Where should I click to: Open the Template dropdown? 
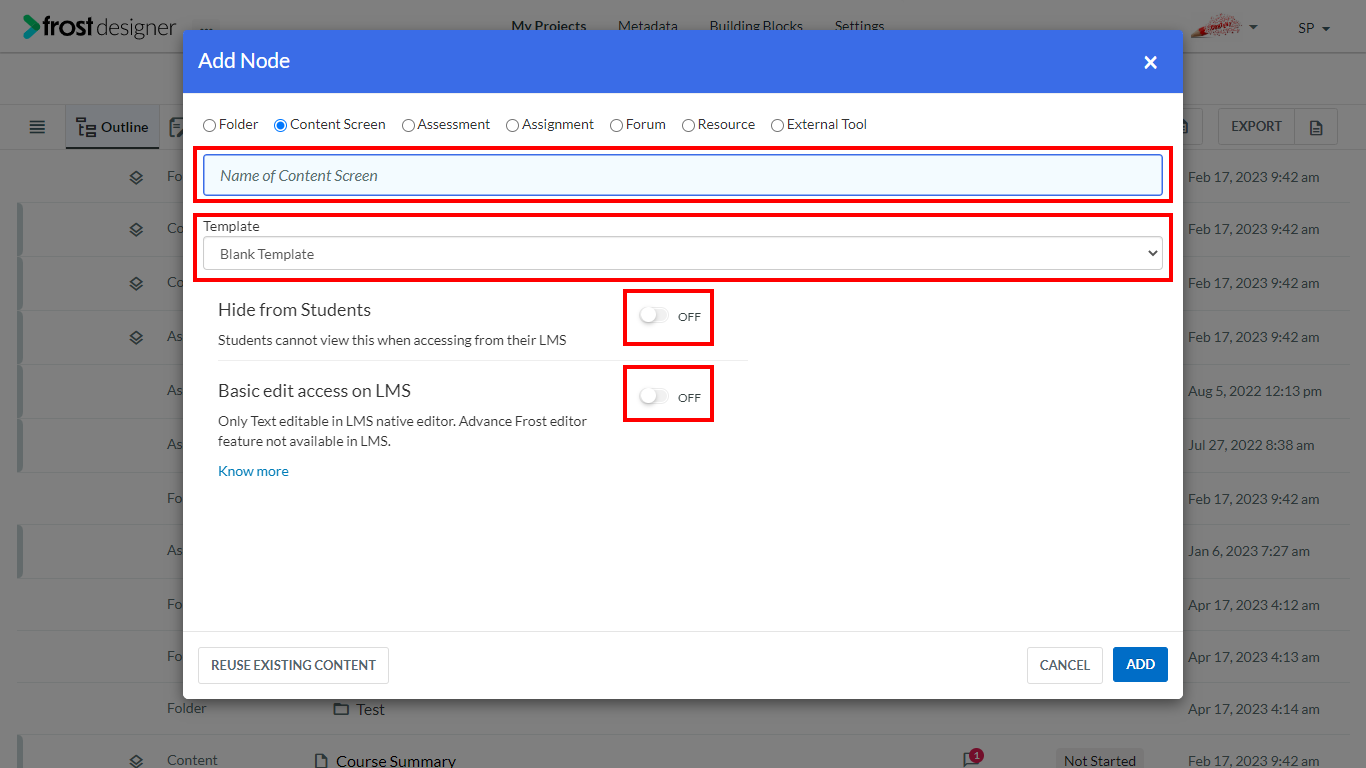point(683,254)
